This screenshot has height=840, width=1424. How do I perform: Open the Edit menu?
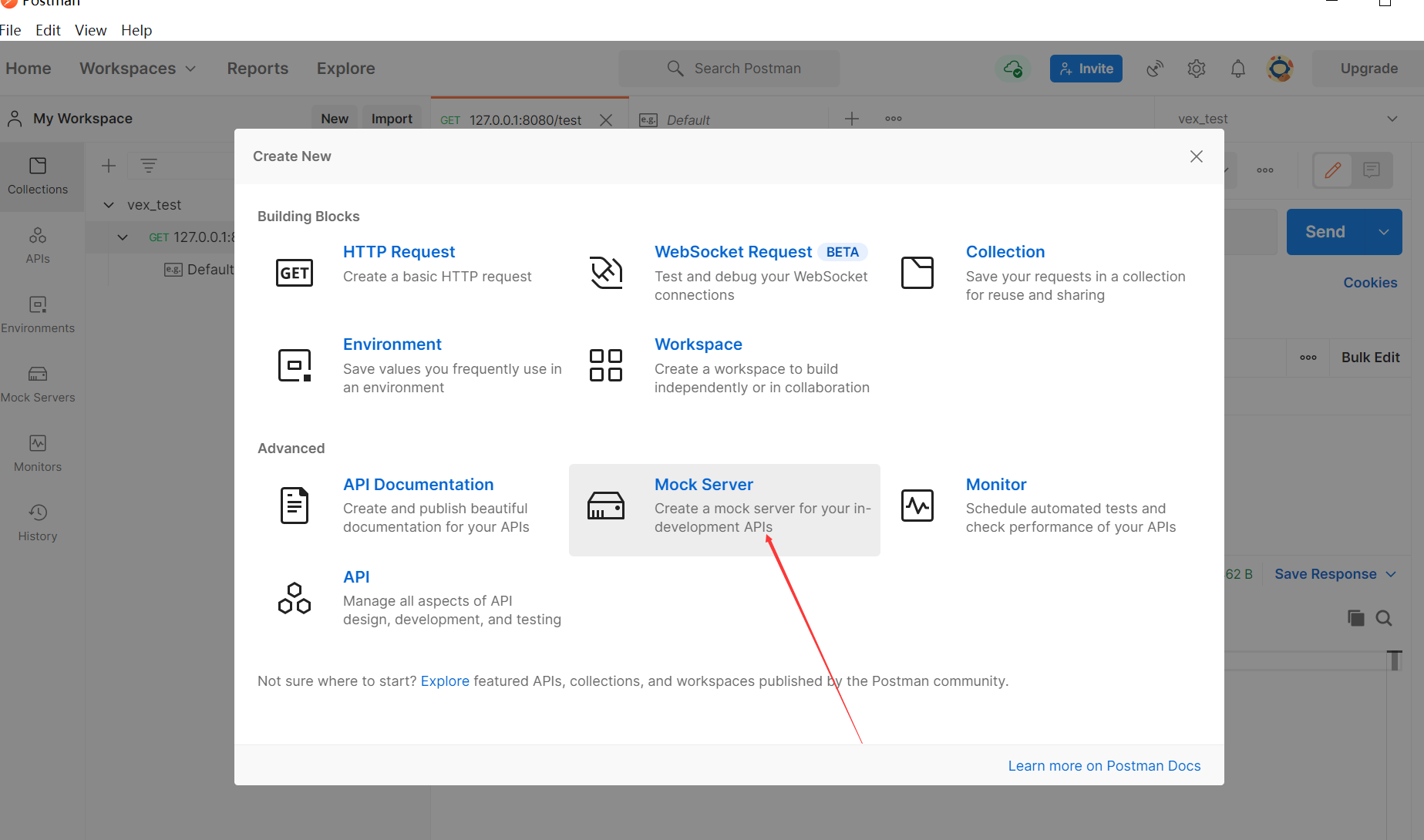pos(48,30)
